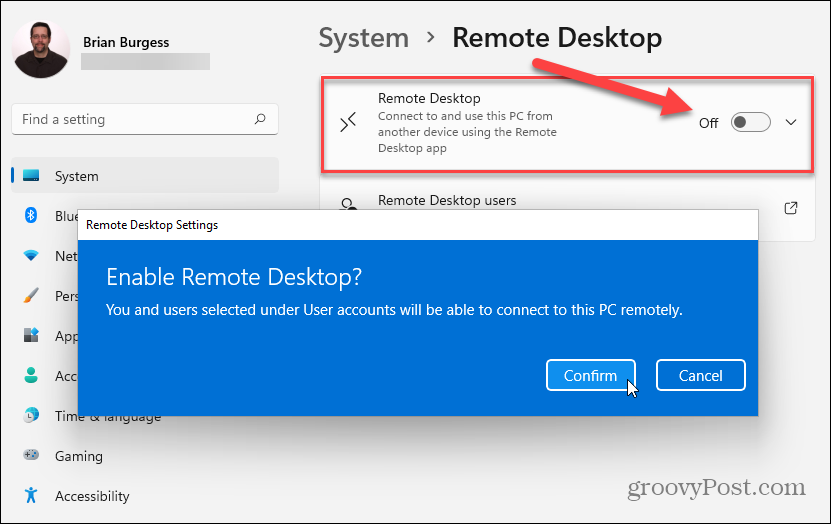Open Accessibility settings section
The image size is (831, 524).
93,496
